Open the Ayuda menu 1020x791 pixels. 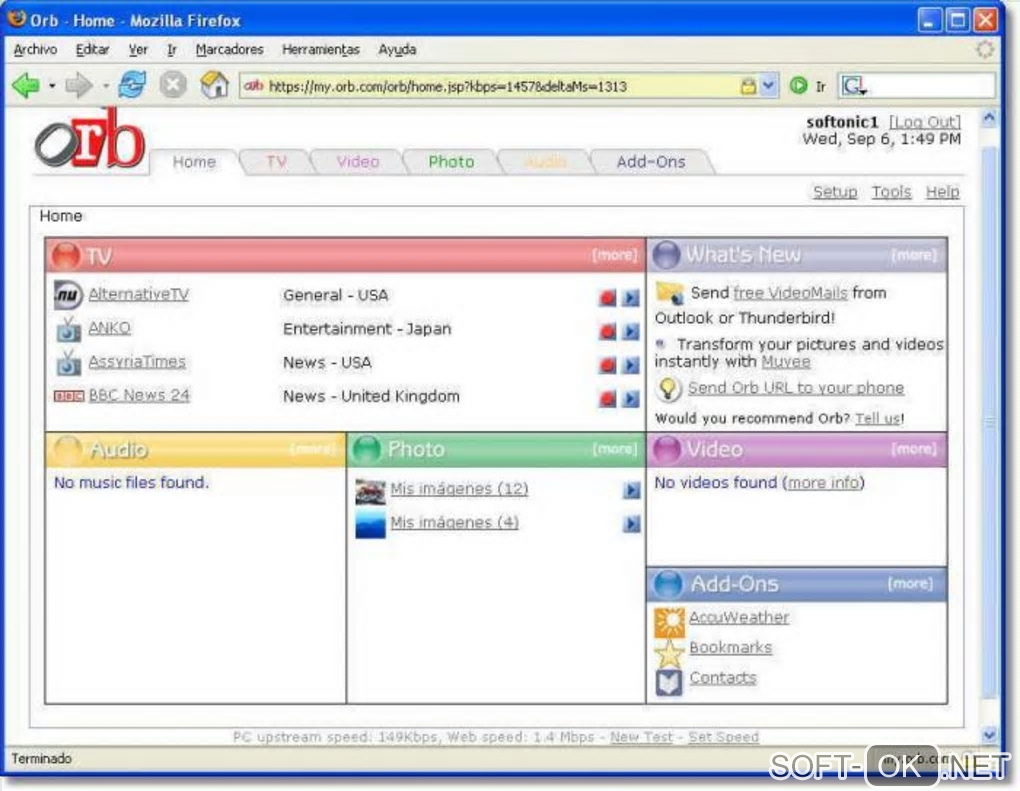[397, 49]
